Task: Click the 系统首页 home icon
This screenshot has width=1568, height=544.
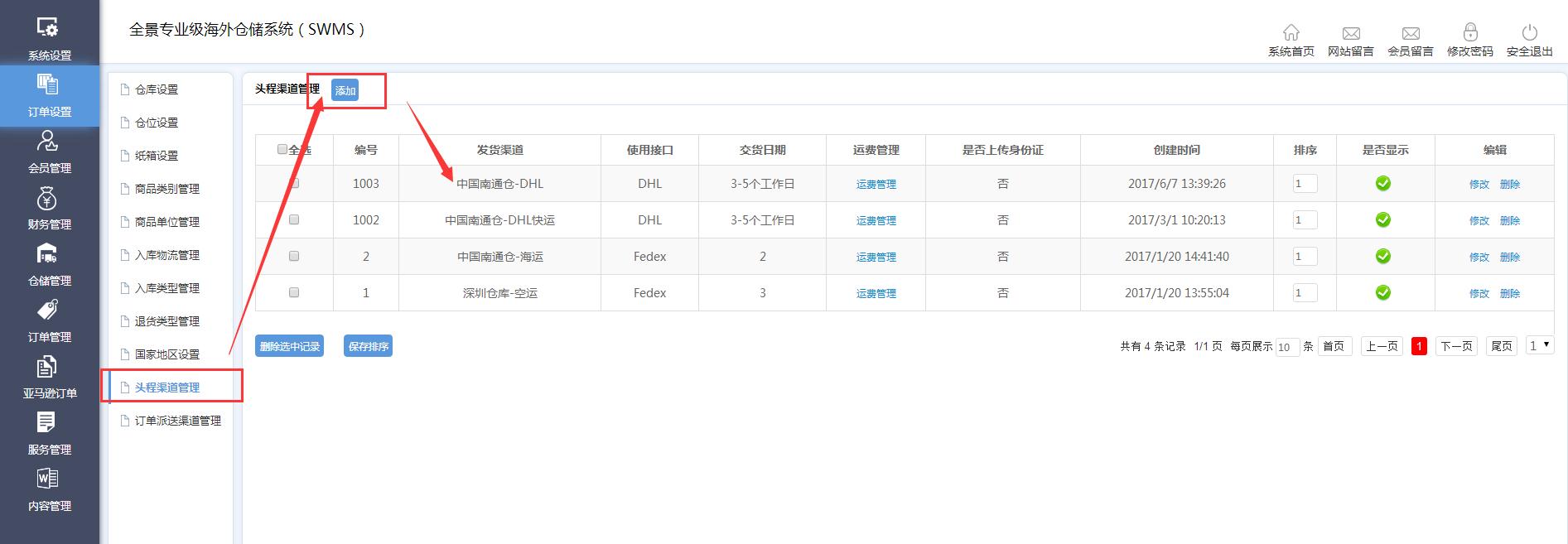Action: coord(1291,32)
